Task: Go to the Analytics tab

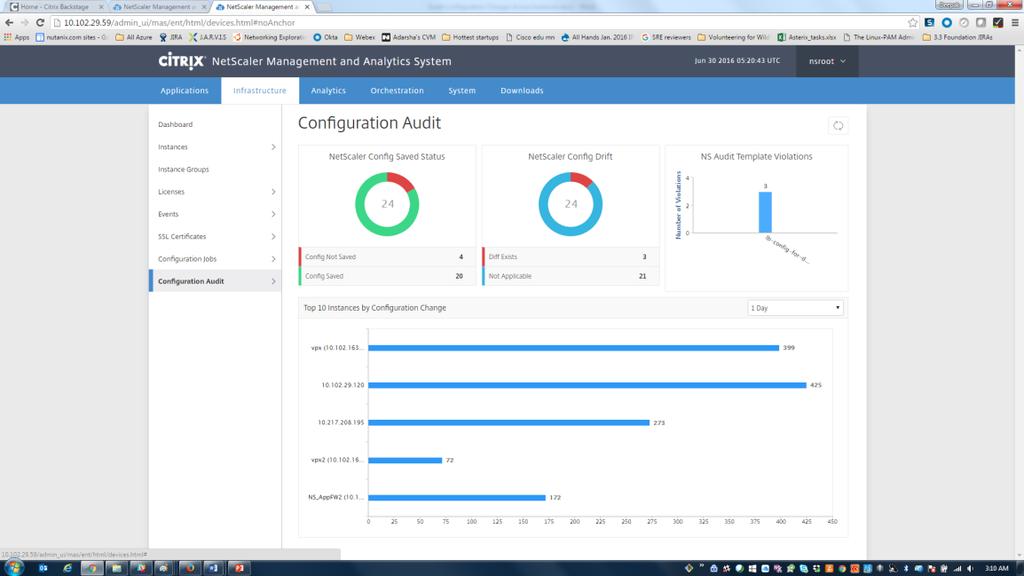Action: coord(328,91)
